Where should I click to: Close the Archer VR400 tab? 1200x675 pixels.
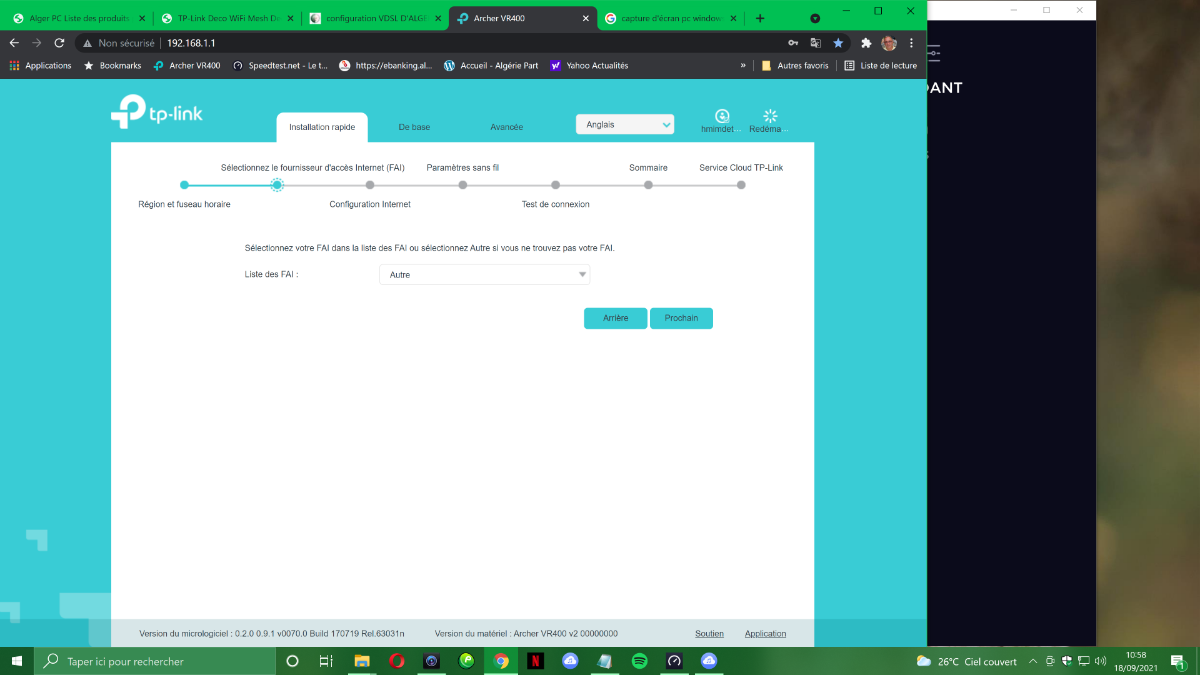(586, 18)
